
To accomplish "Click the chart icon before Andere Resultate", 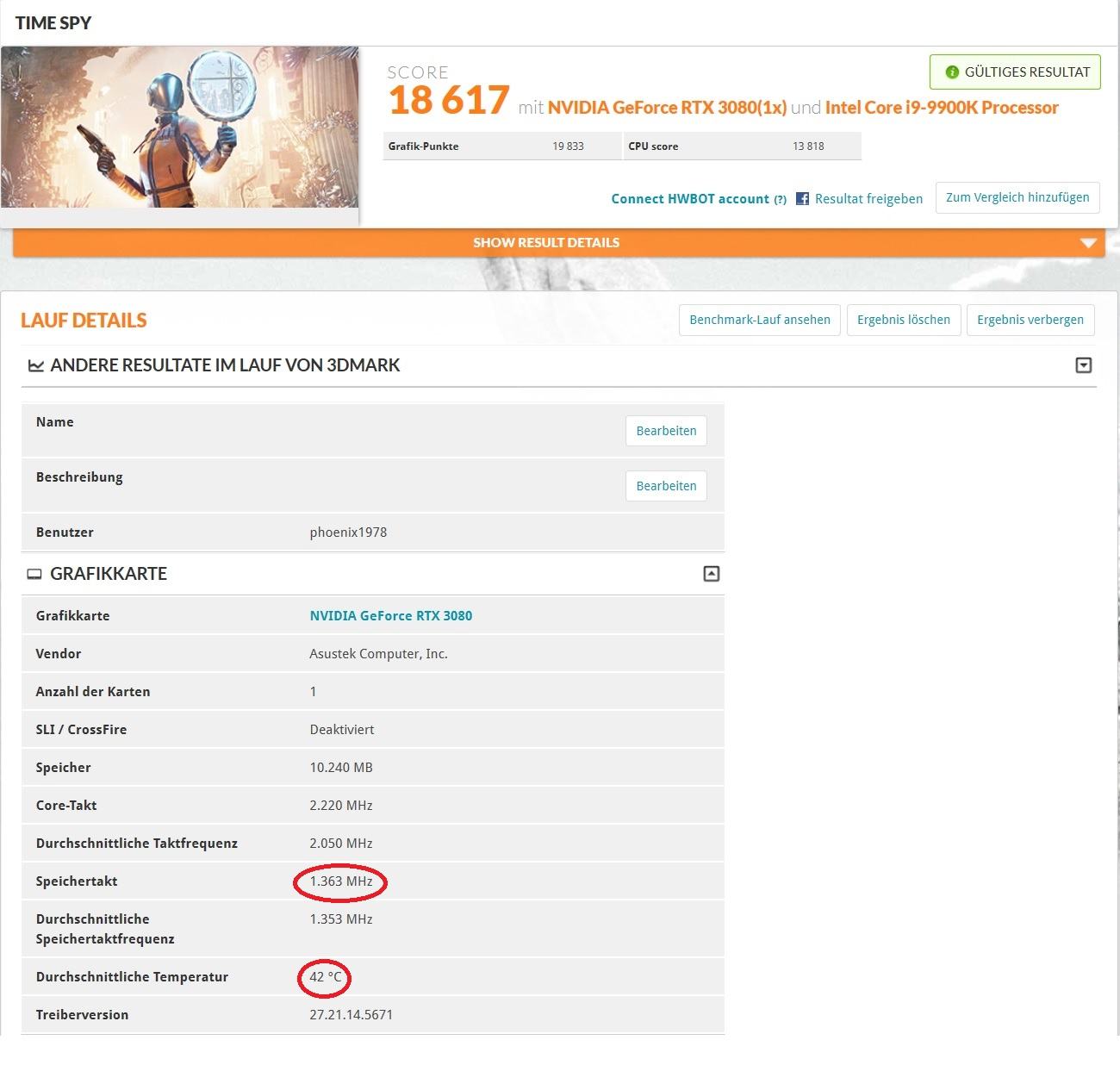I will click(35, 365).
